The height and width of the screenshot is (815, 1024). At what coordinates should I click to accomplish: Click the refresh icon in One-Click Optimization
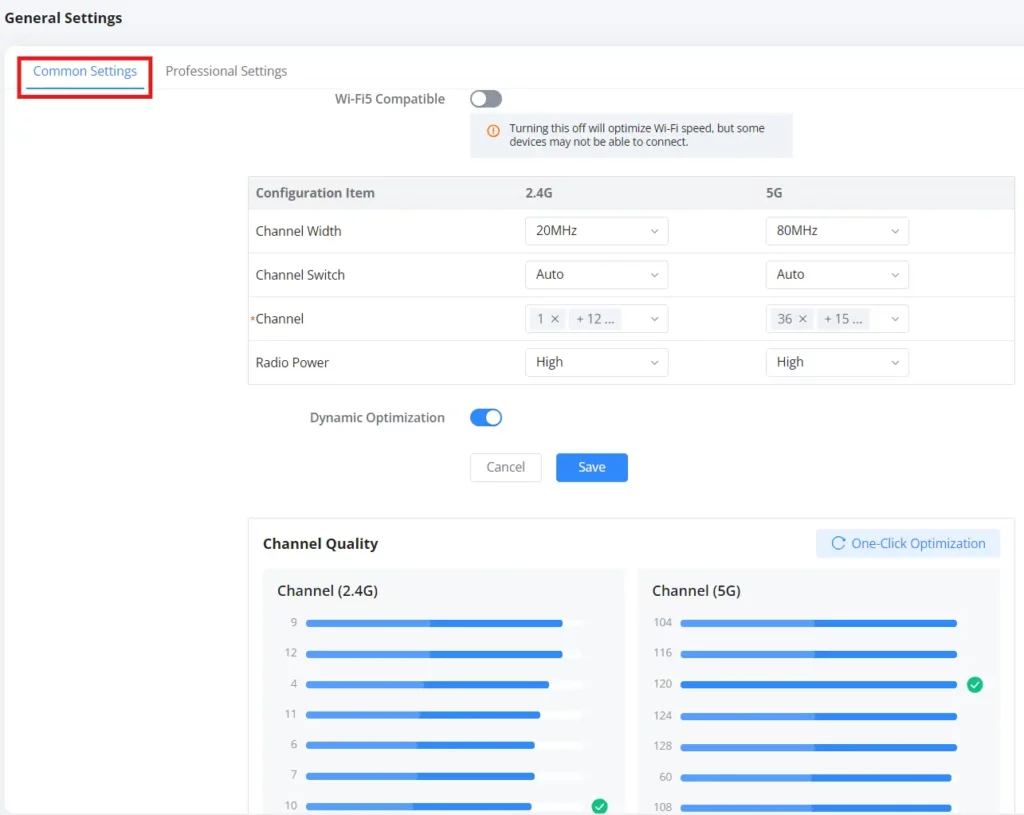[x=838, y=543]
